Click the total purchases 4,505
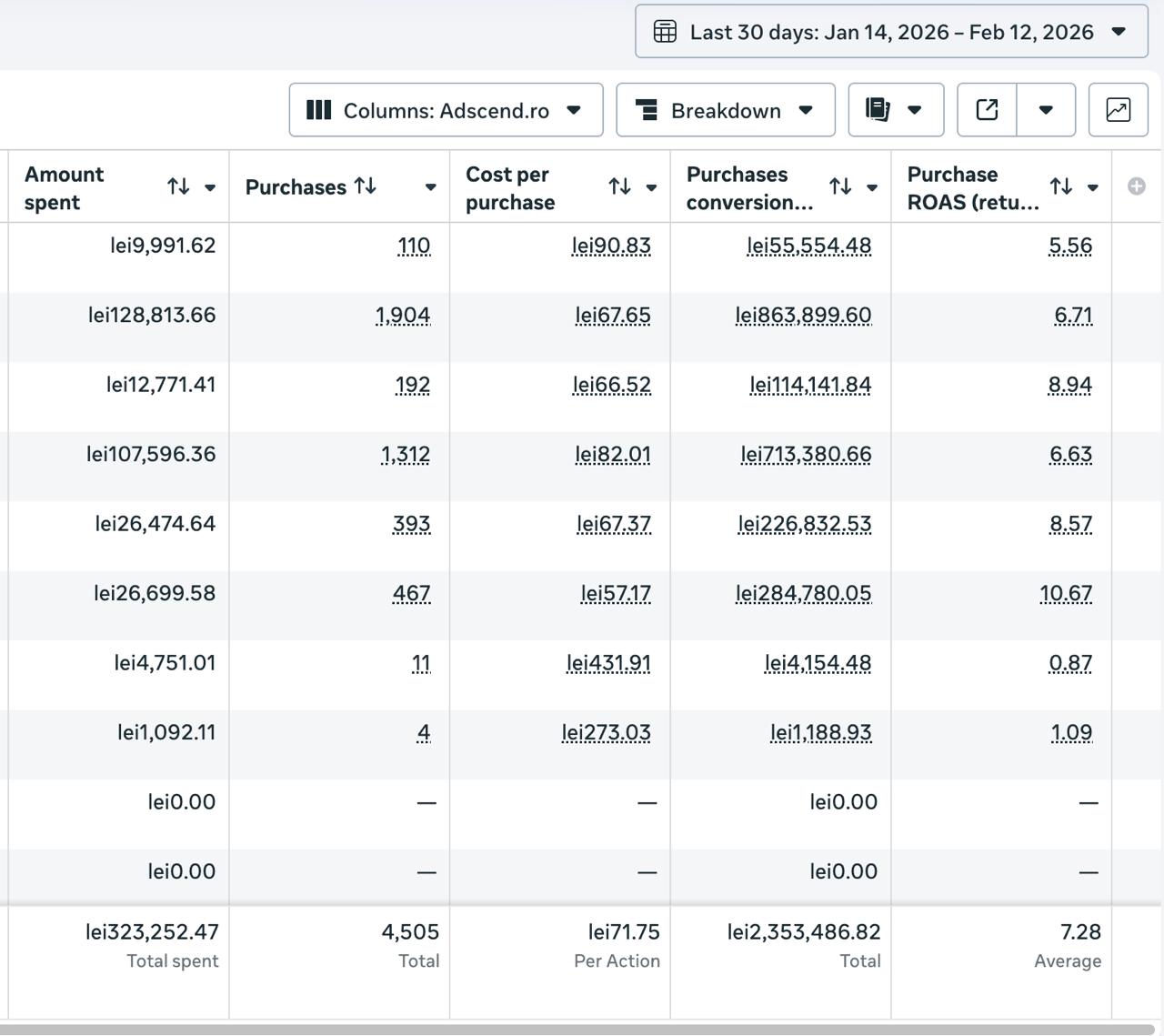Image resolution: width=1164 pixels, height=1036 pixels. coord(410,932)
